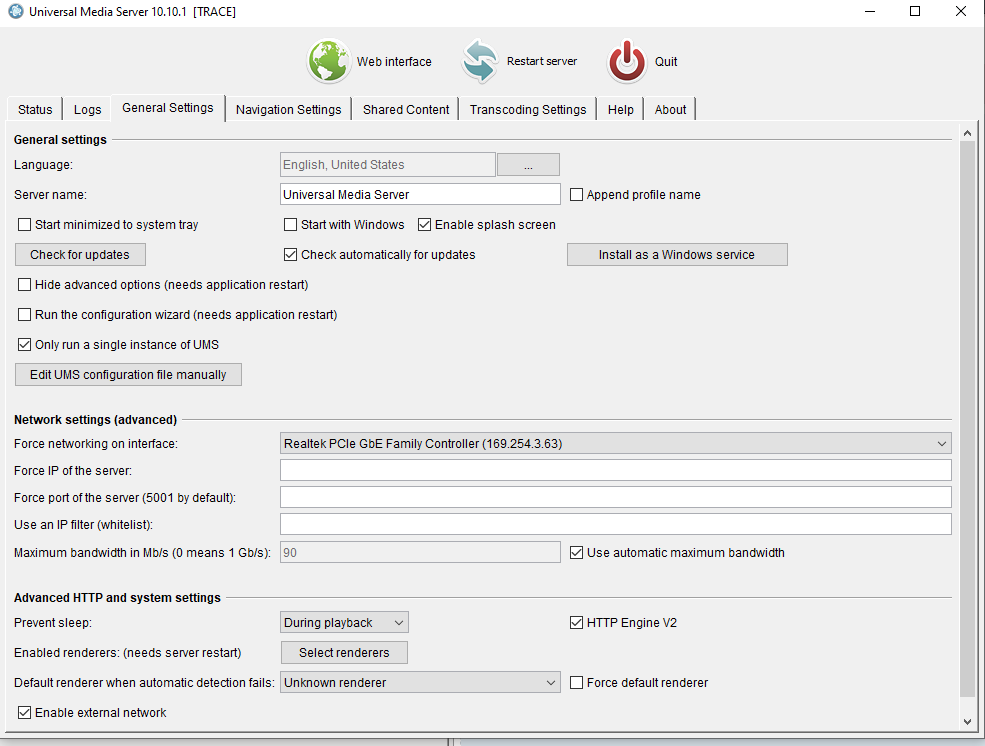
Task: Disable Enable external network checkbox
Action: click(x=24, y=713)
